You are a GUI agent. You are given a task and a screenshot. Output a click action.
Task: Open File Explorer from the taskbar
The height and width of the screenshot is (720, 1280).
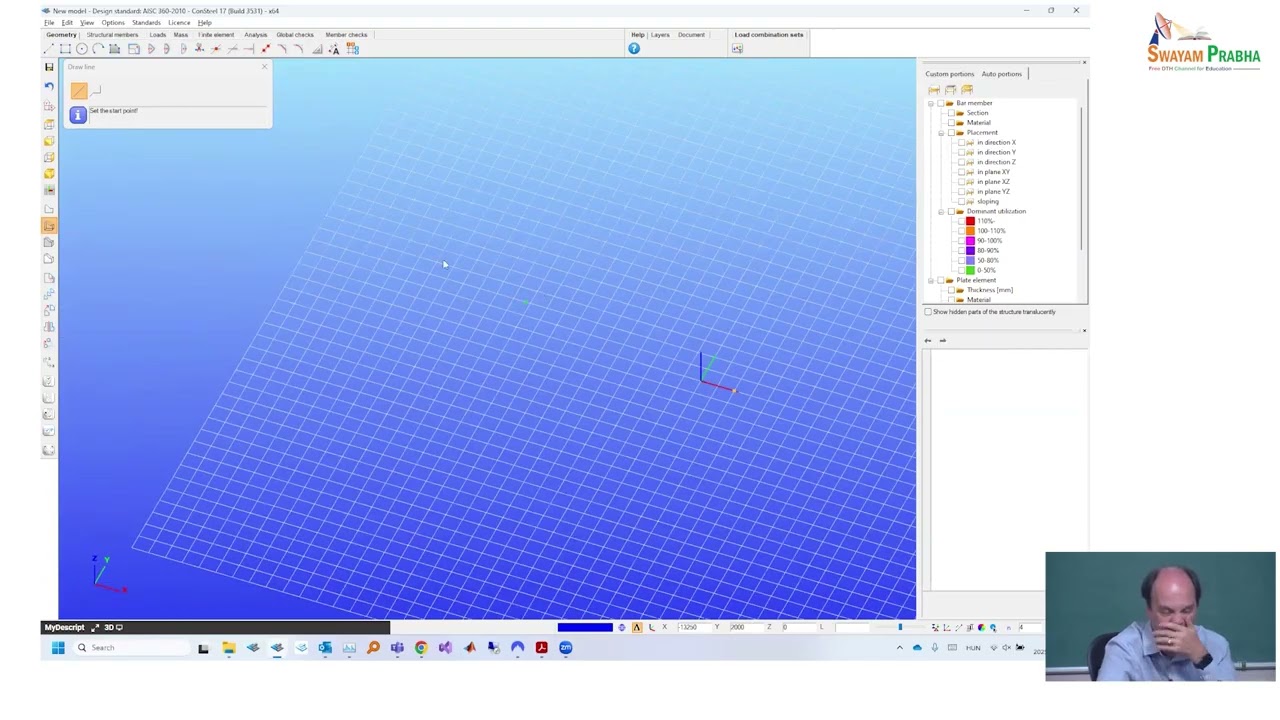[x=229, y=648]
